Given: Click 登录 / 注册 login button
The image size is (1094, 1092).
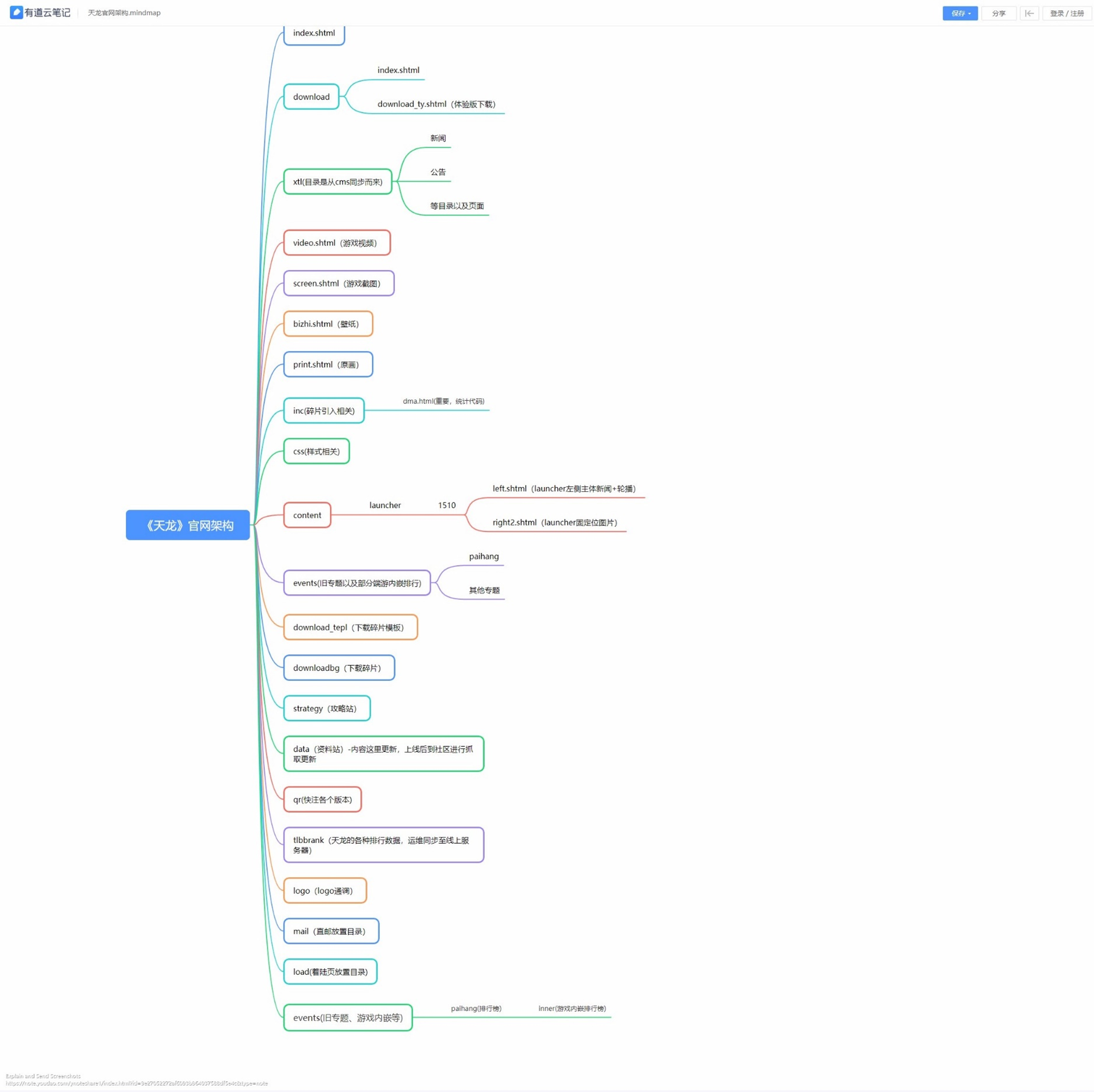Looking at the screenshot, I should click(1066, 13).
